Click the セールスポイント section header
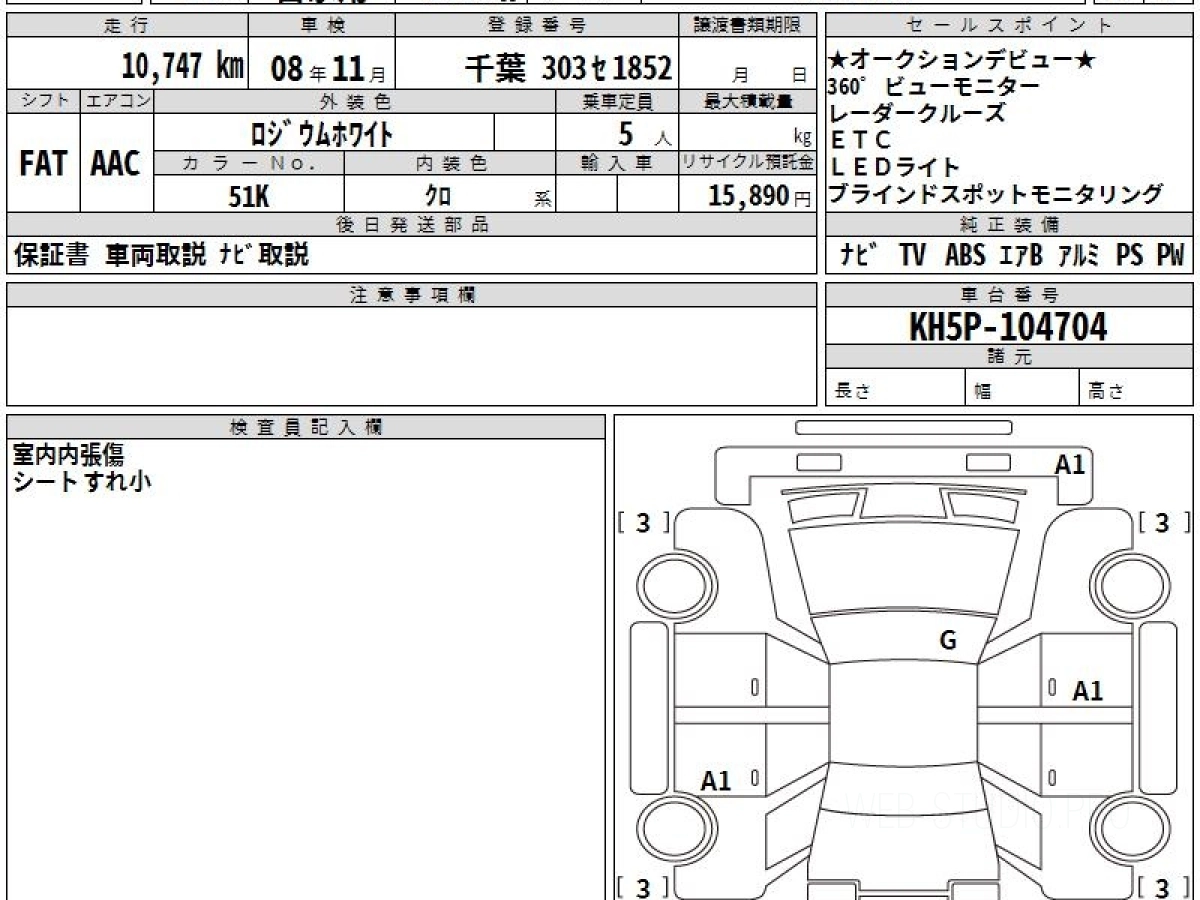Image resolution: width=1200 pixels, height=900 pixels. point(1009,26)
